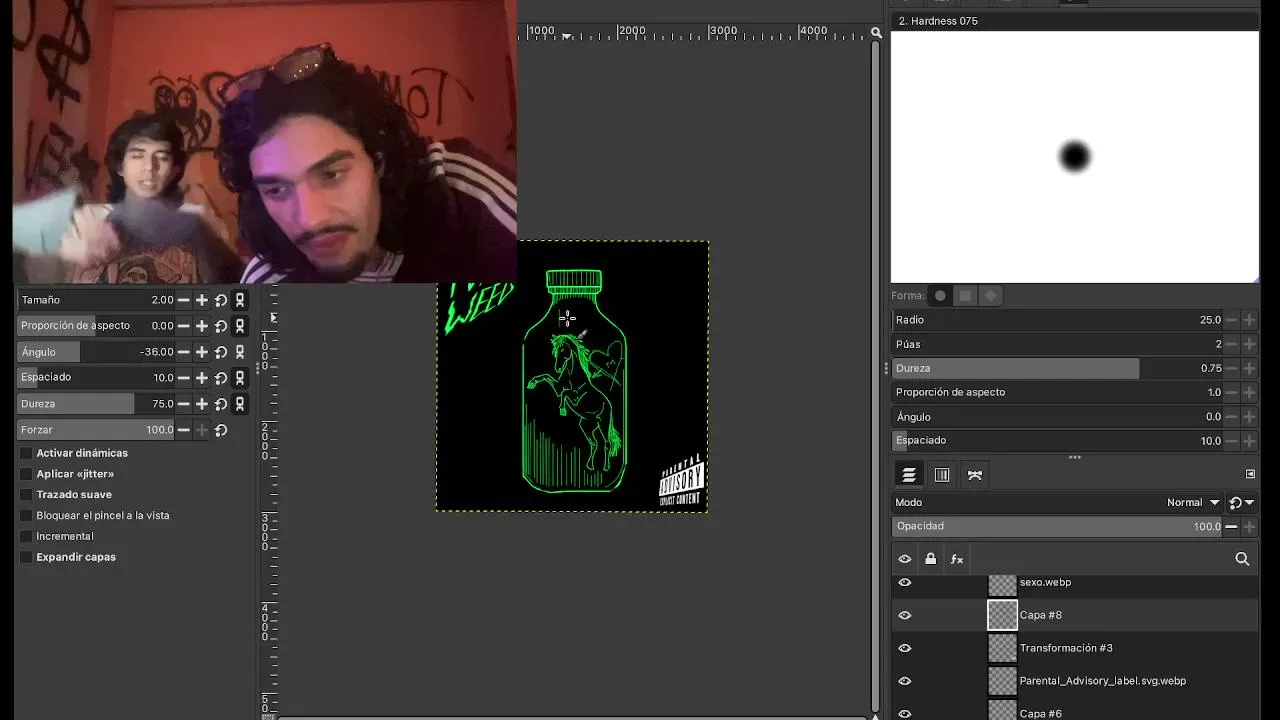1280x720 pixels.
Task: Enable Expandir capas checkbox
Action: [27, 557]
